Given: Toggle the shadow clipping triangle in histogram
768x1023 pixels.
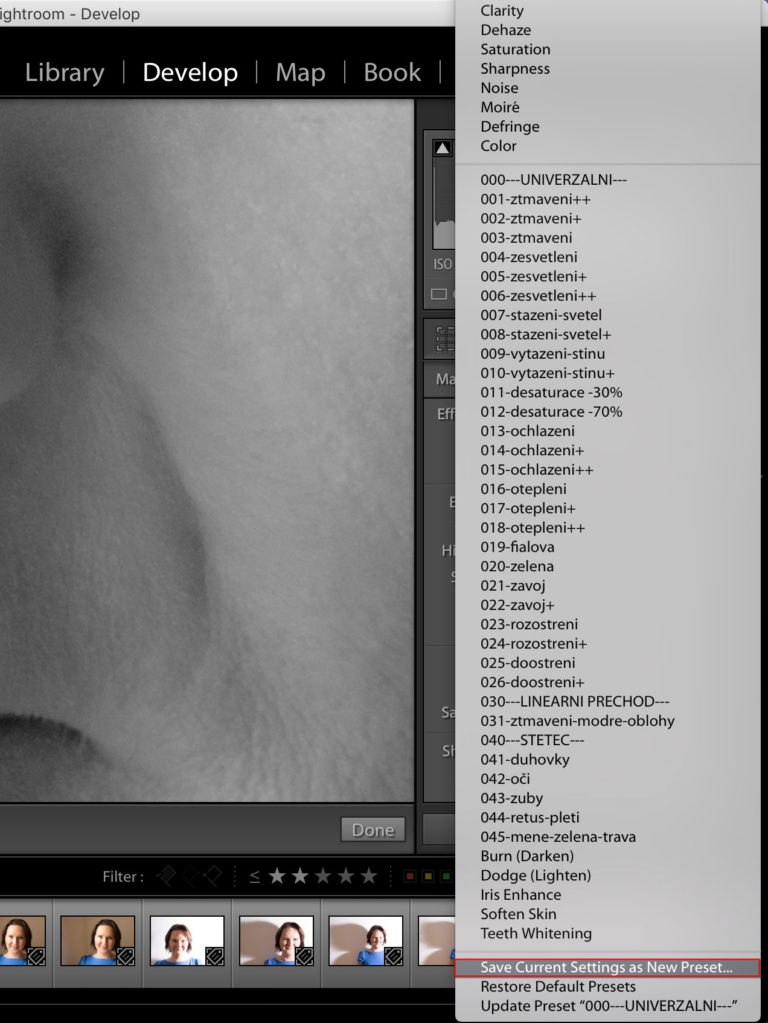Looking at the screenshot, I should (x=442, y=148).
